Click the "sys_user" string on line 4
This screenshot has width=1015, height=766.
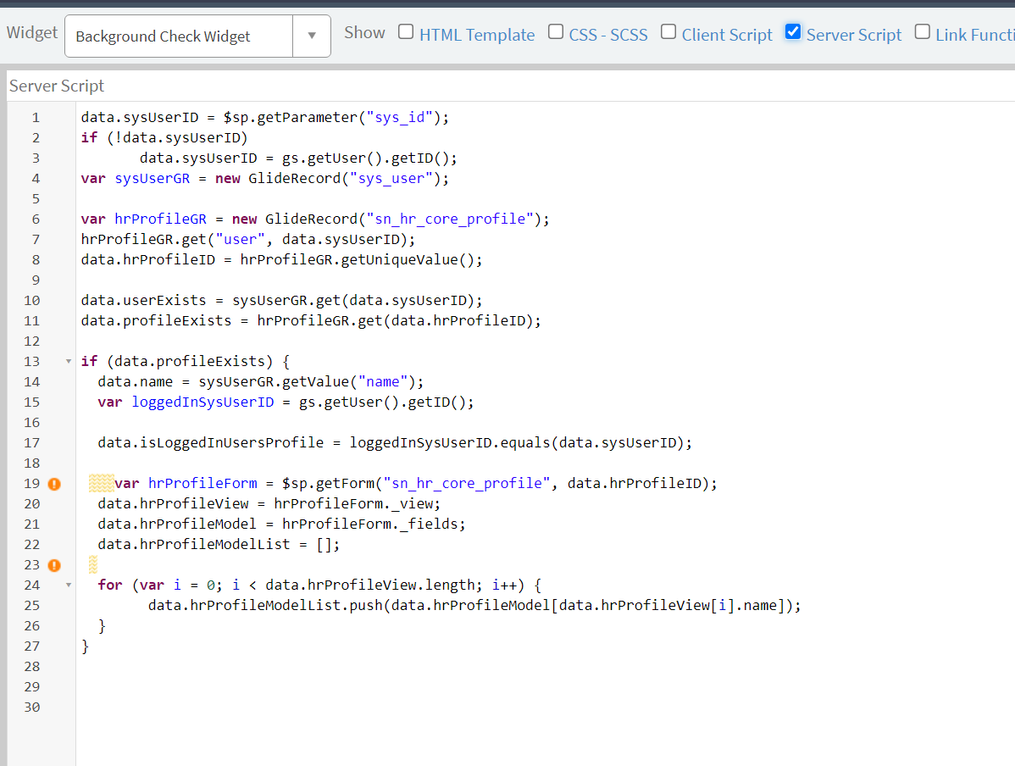pyautogui.click(x=392, y=178)
